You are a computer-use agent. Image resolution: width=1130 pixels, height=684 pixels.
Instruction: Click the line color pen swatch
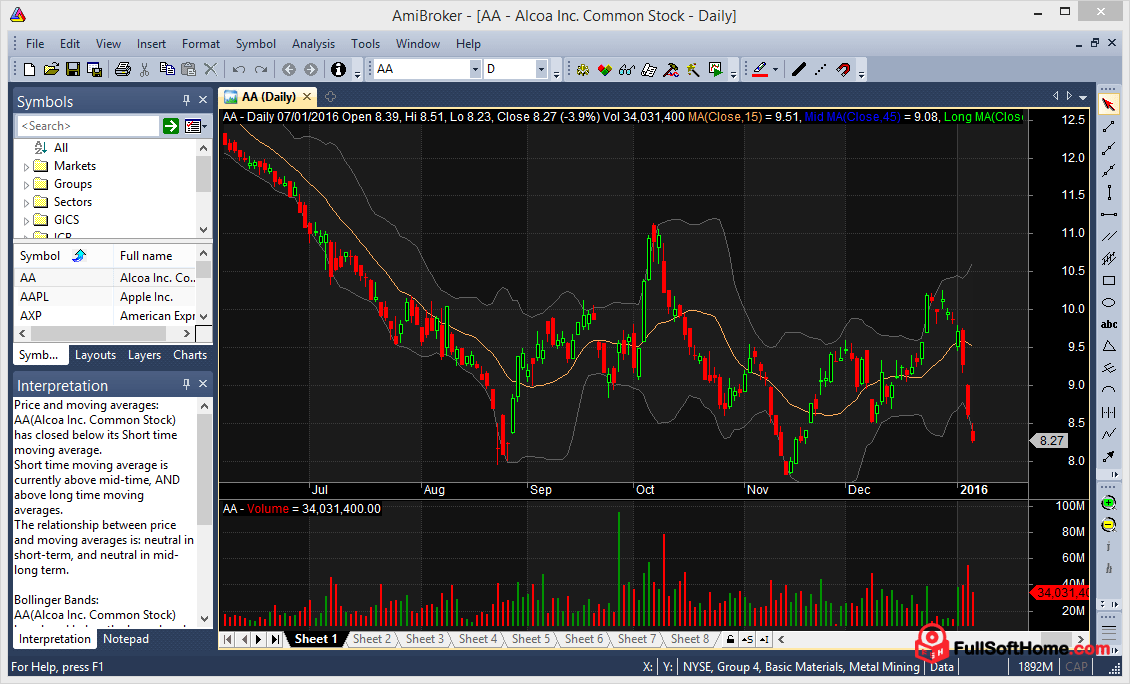tap(760, 69)
